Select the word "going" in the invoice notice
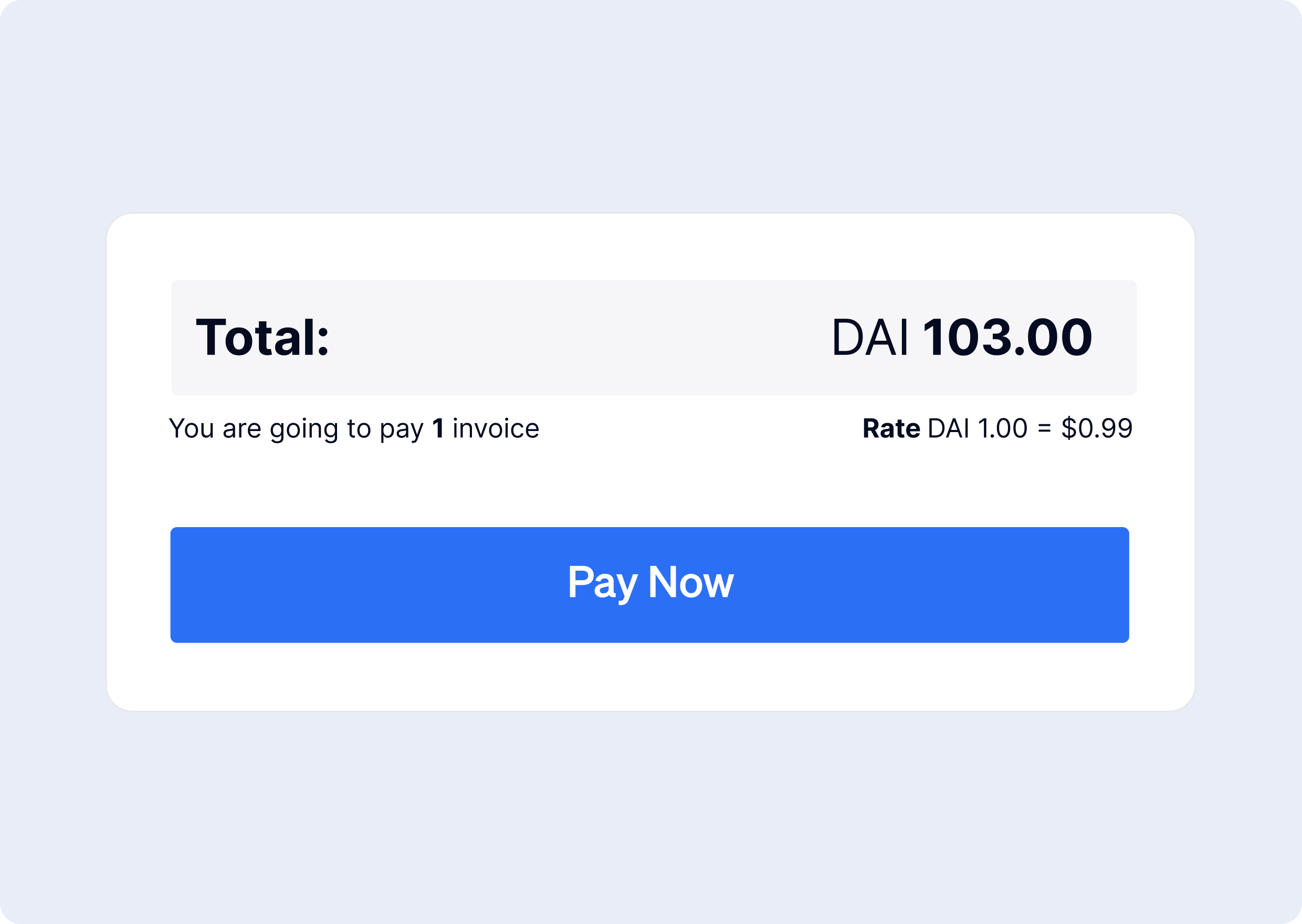The width and height of the screenshot is (1302, 924). [304, 429]
